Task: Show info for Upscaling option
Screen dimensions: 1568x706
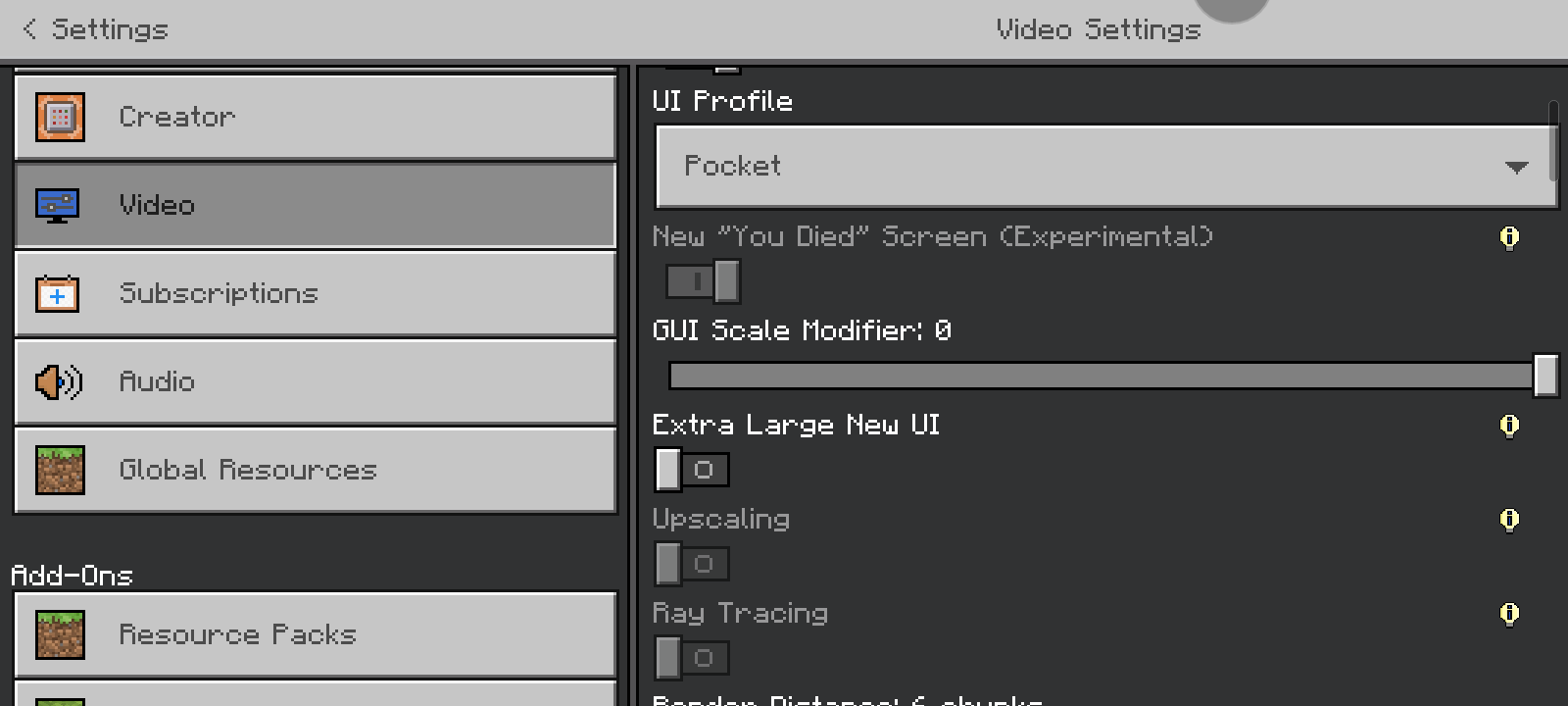Action: point(1509,520)
